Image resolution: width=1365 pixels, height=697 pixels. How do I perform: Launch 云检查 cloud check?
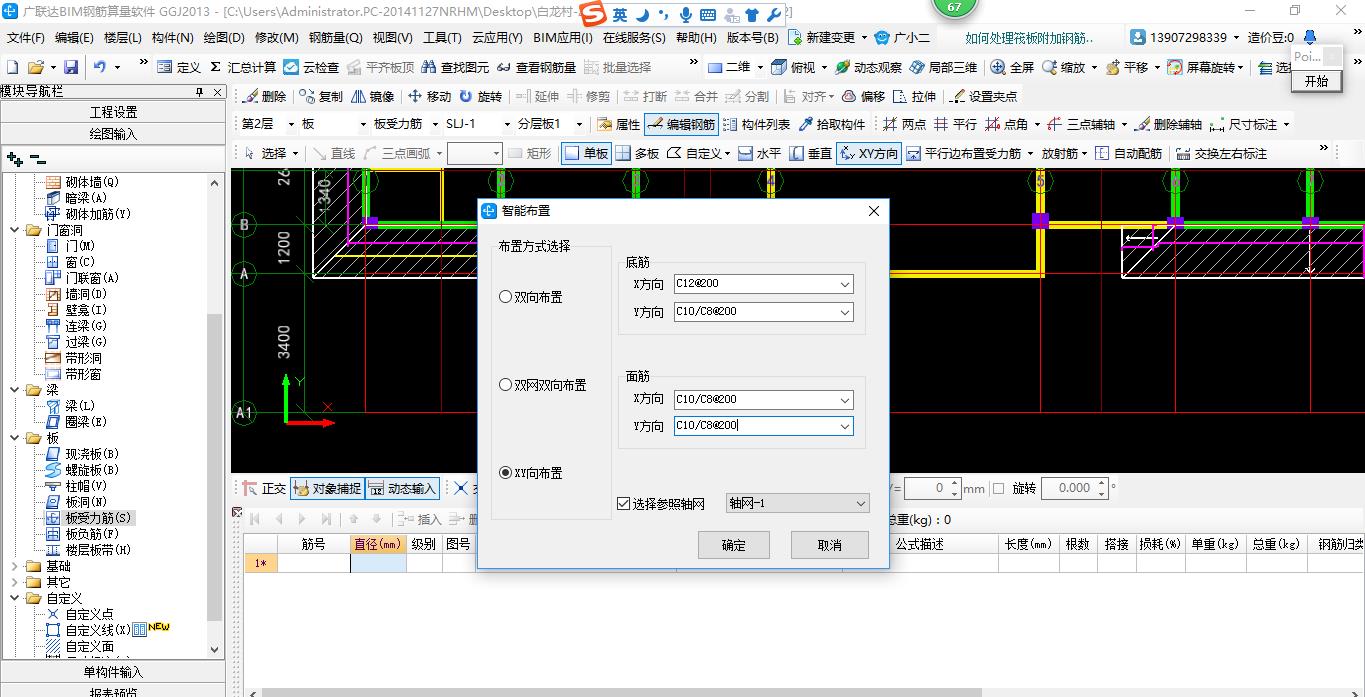[311, 67]
